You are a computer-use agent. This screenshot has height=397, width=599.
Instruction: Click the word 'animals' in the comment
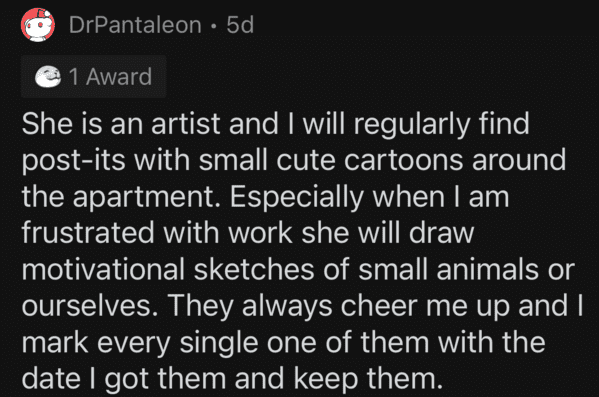[x=488, y=269]
